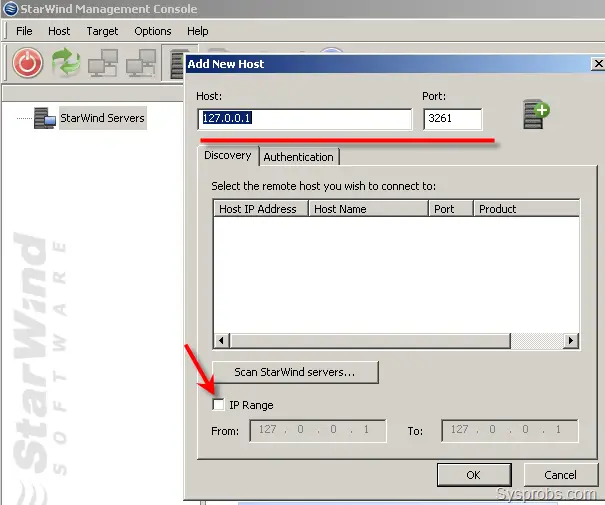Screen dimensions: 605x505
Task: Click the red power toolbar icon
Action: coord(27,63)
